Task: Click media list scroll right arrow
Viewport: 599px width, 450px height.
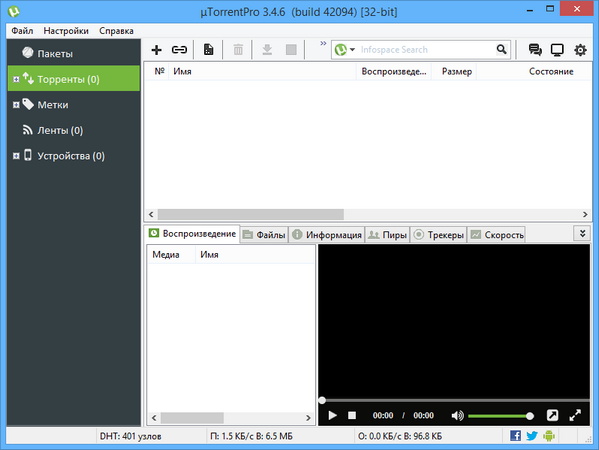Action: point(308,418)
